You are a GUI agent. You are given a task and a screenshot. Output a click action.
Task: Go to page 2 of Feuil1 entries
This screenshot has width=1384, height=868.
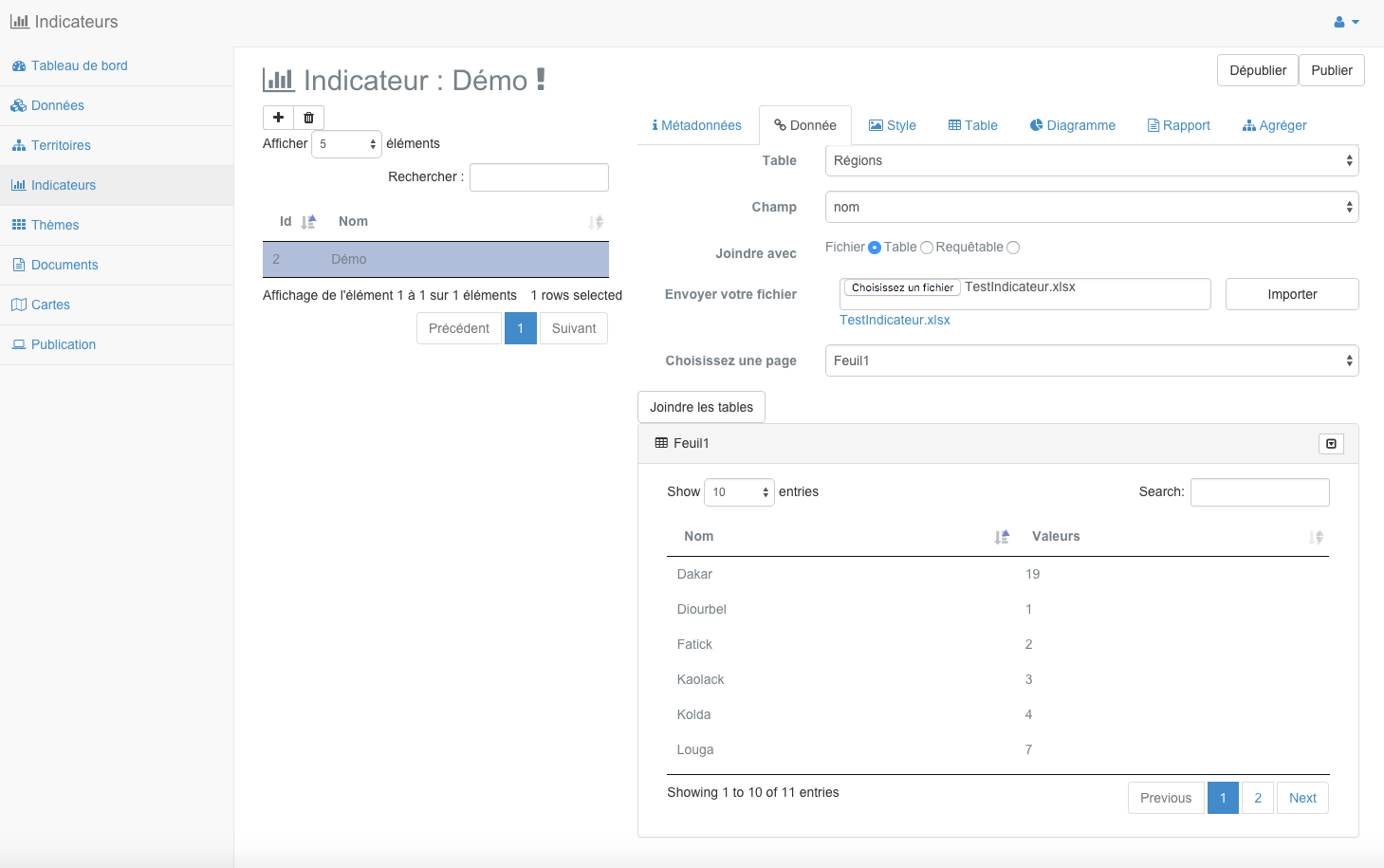click(1258, 798)
